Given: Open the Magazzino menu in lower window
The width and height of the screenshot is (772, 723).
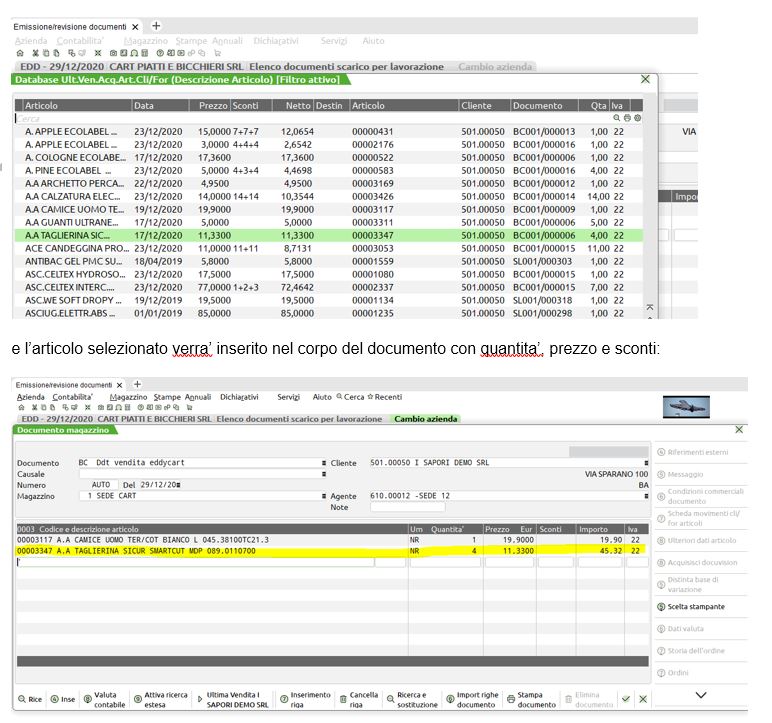Looking at the screenshot, I should pyautogui.click(x=129, y=397).
